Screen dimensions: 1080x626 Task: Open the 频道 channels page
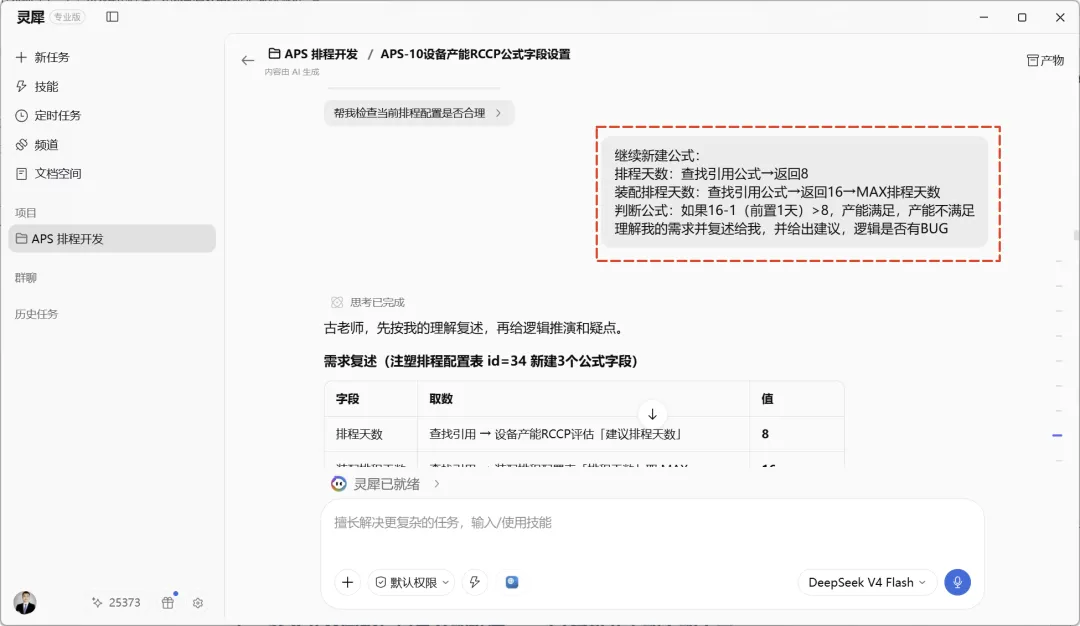pos(37,145)
